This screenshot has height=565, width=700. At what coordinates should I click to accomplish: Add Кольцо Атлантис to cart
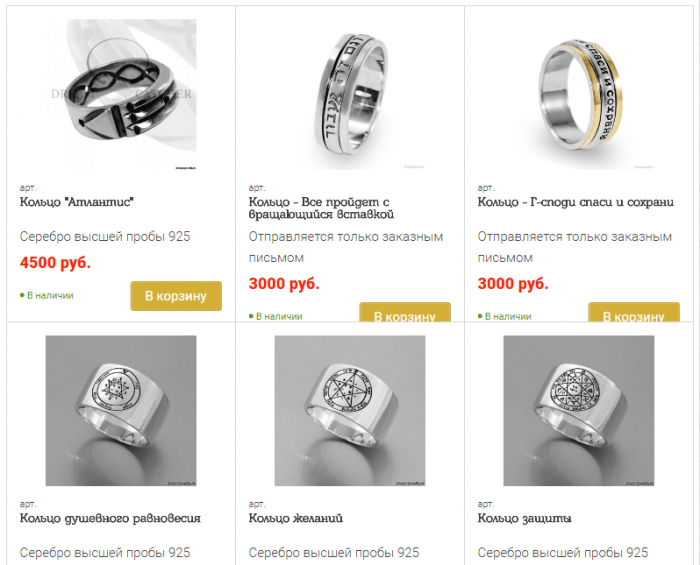[x=176, y=296]
